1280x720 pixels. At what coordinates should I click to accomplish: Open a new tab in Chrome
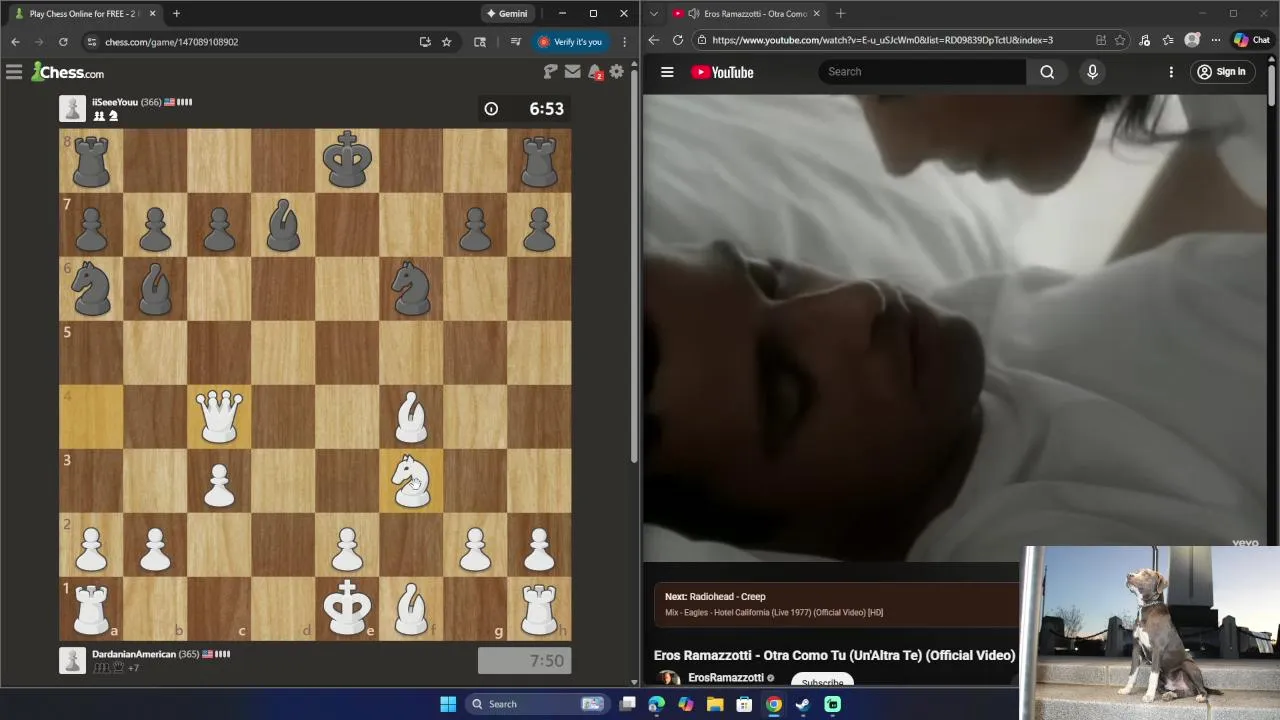pyautogui.click(x=176, y=14)
